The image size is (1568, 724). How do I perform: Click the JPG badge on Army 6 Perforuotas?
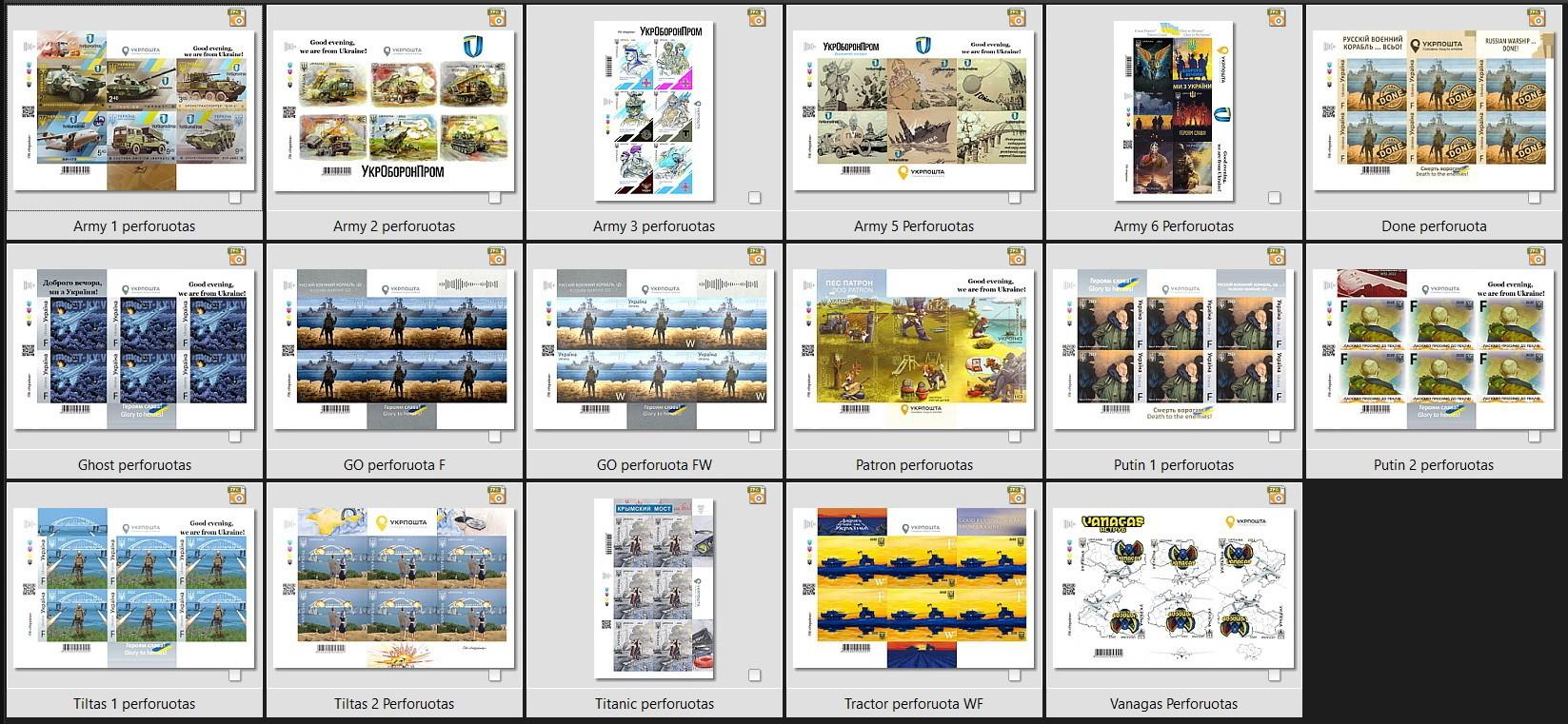1277,17
